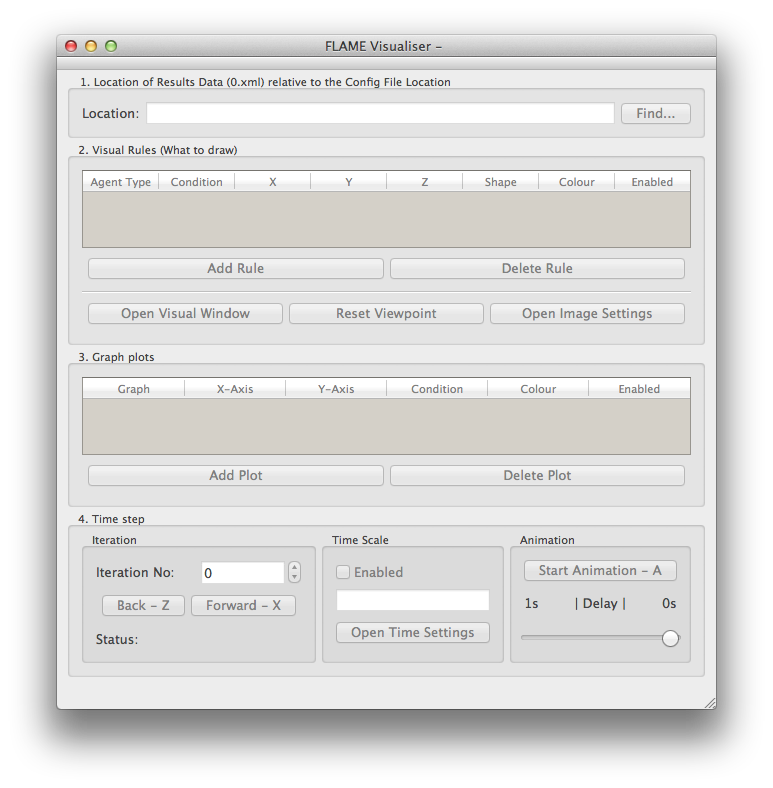Click the X column header in rules table
The image size is (773, 788).
[x=272, y=182]
